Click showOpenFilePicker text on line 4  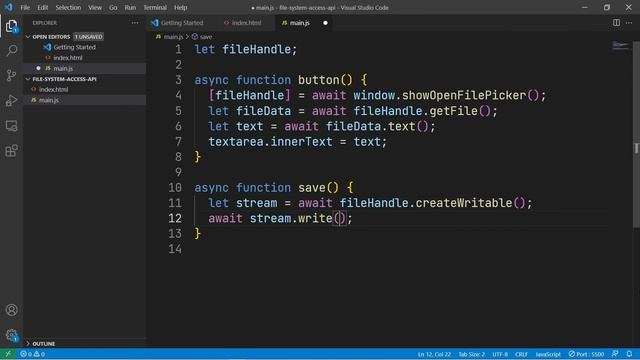pyautogui.click(x=464, y=96)
